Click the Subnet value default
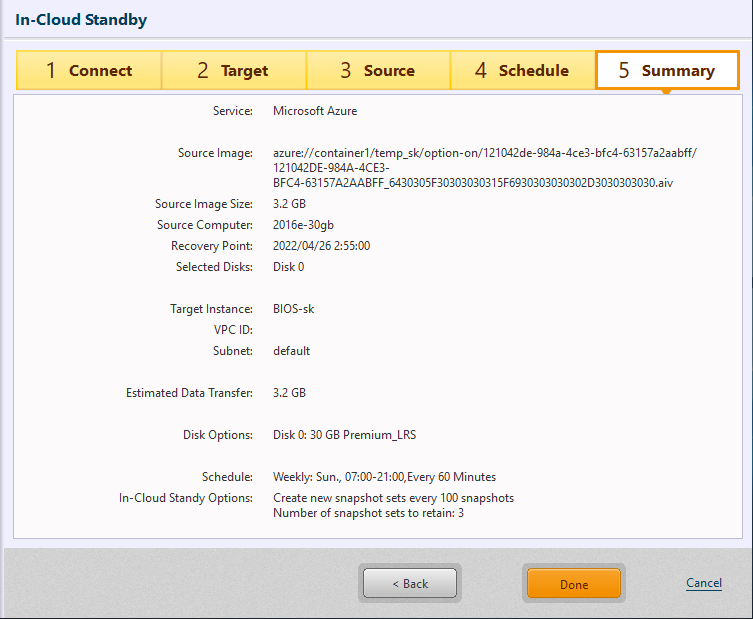753x619 pixels. 291,351
